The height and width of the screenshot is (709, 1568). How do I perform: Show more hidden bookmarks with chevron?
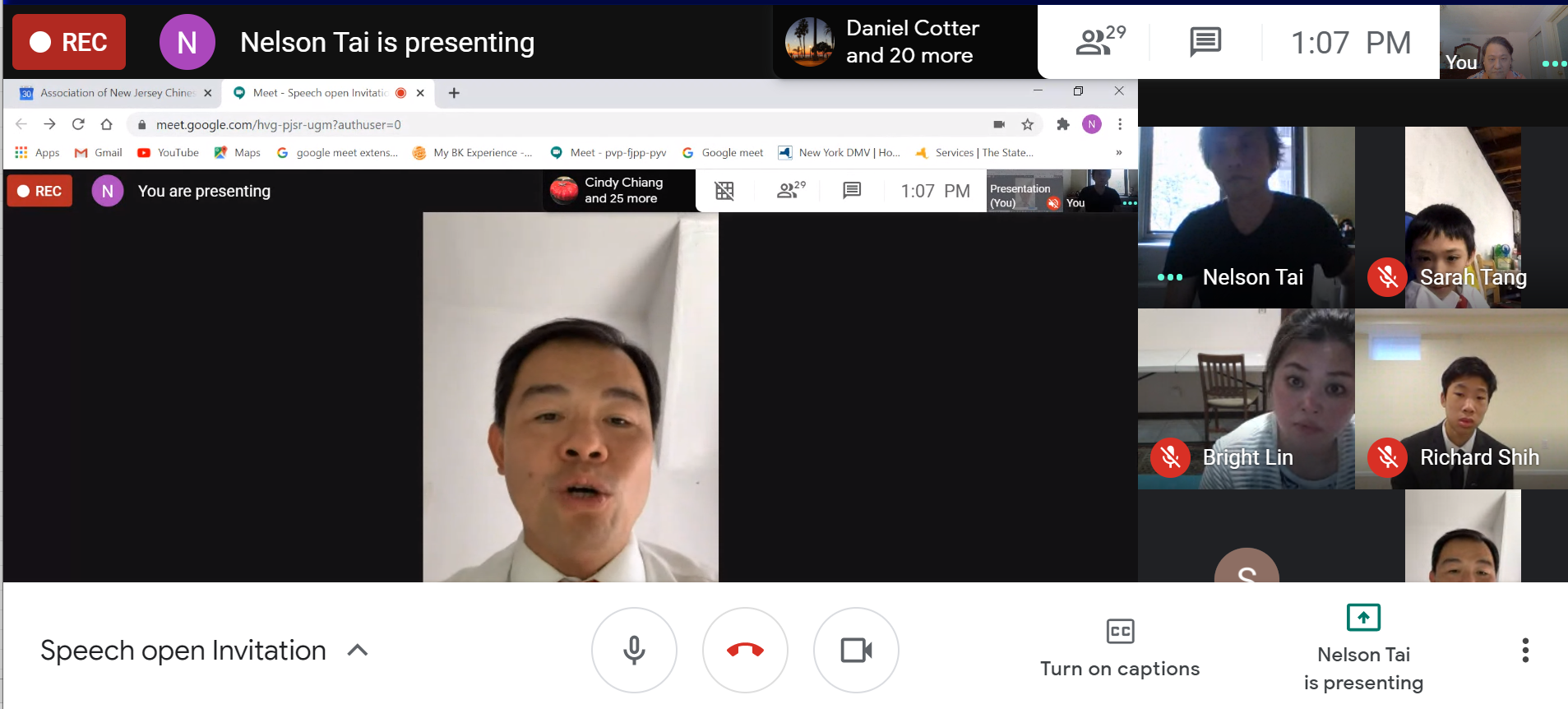point(1118,153)
